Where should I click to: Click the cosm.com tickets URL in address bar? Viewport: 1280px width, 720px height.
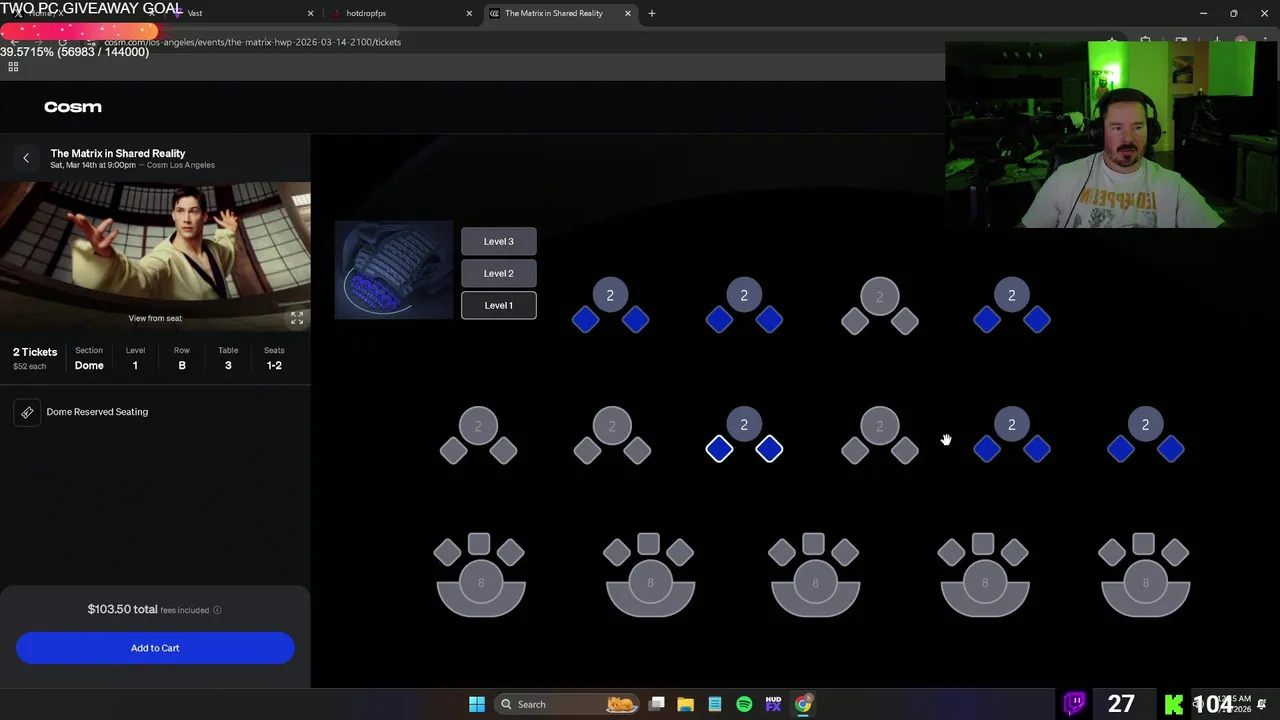[x=253, y=42]
